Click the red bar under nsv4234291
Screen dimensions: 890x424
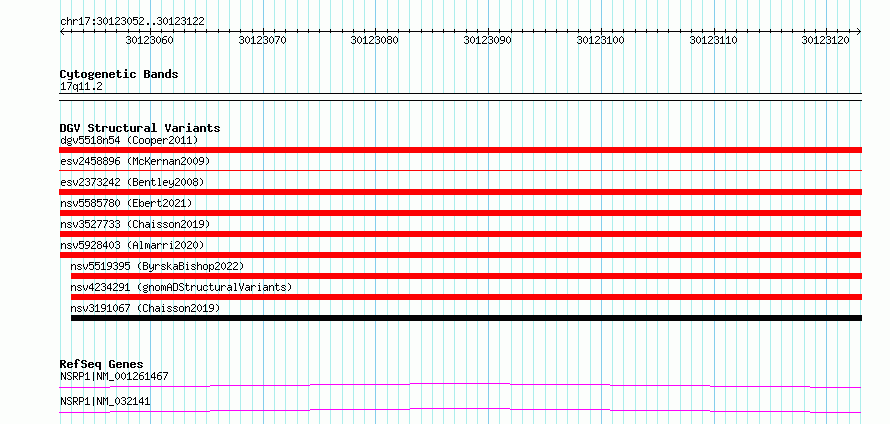467,297
